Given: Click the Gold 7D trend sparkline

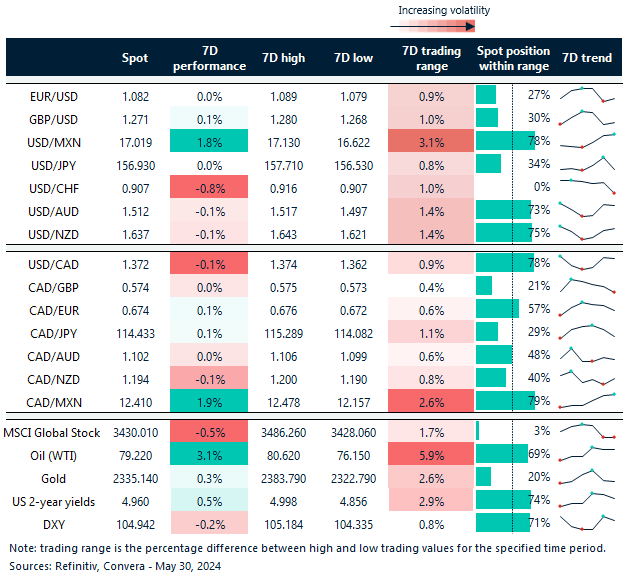Looking at the screenshot, I should [x=587, y=475].
